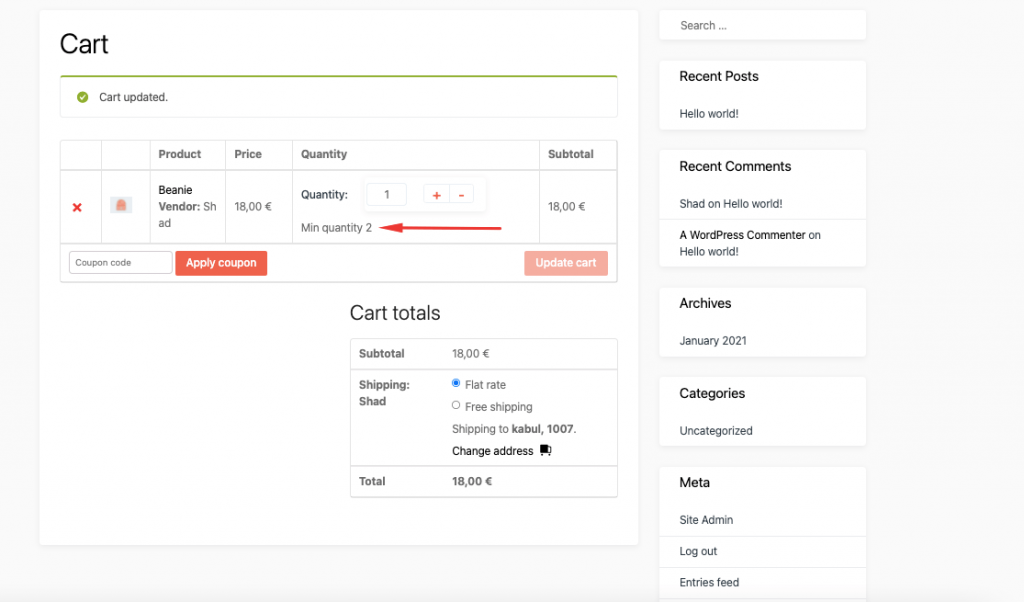The height and width of the screenshot is (602, 1024).
Task: Select Free shipping option
Action: 456,405
